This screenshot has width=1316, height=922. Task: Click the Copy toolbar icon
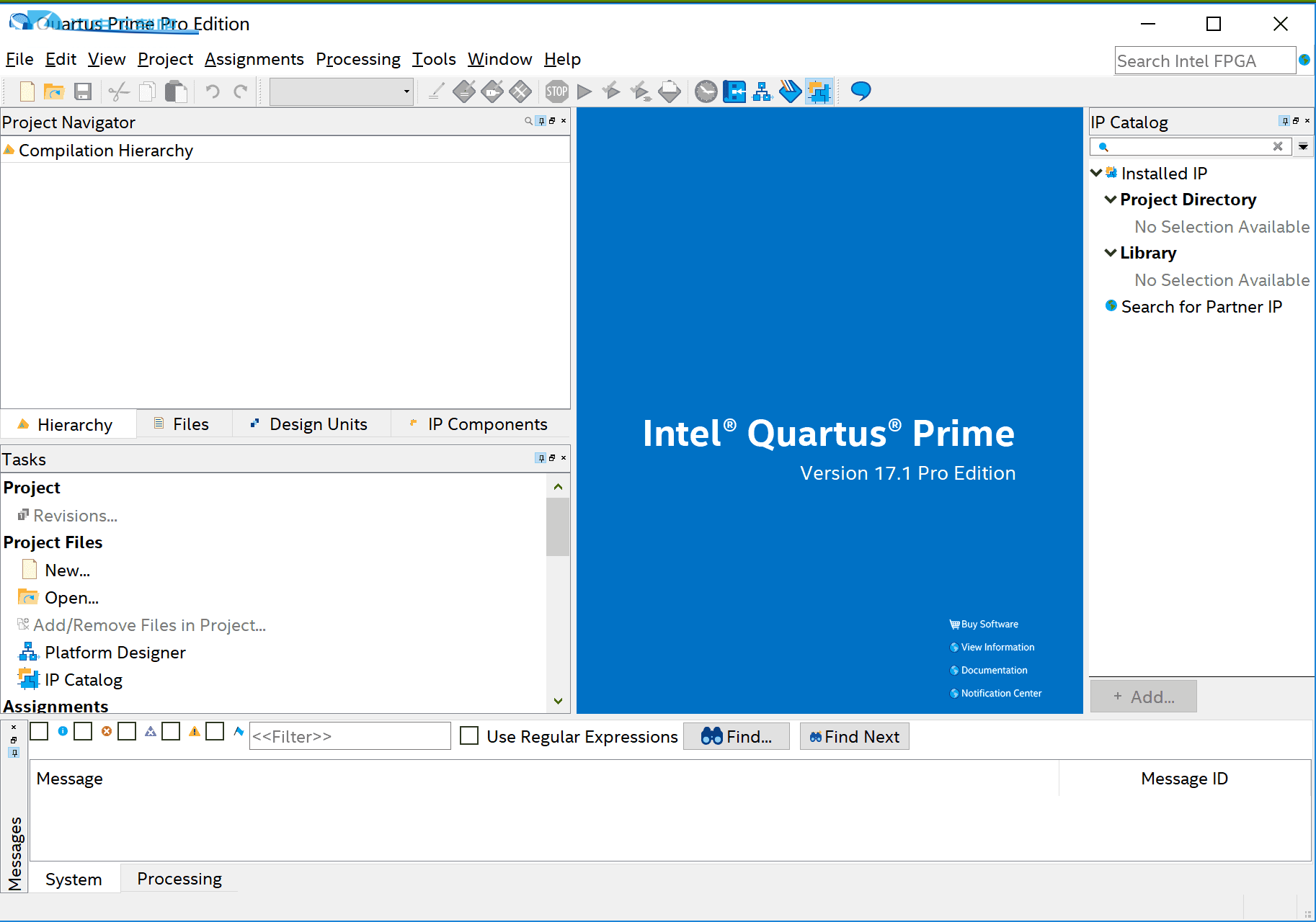pyautogui.click(x=148, y=91)
